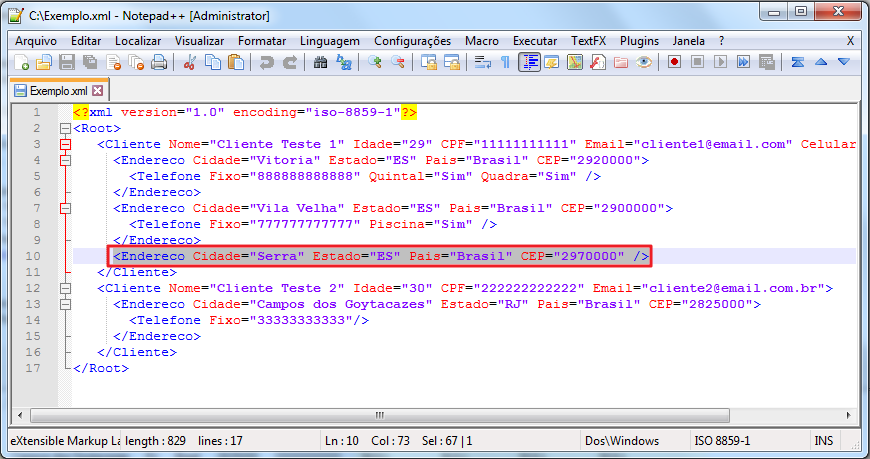This screenshot has width=870, height=459.
Task: Click the Stop recording square icon
Action: 697,62
